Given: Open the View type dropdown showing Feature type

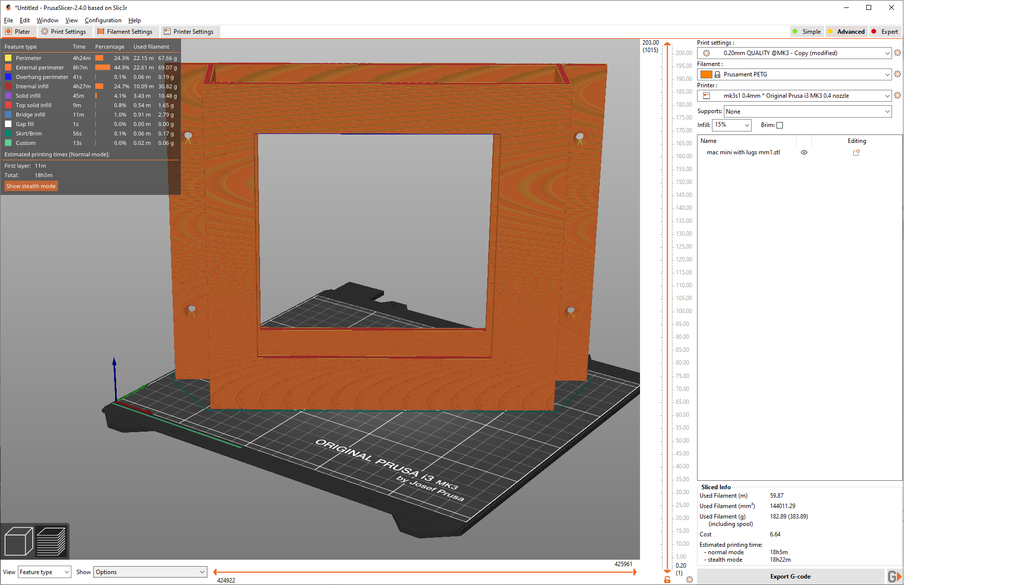Looking at the screenshot, I should click(x=44, y=572).
